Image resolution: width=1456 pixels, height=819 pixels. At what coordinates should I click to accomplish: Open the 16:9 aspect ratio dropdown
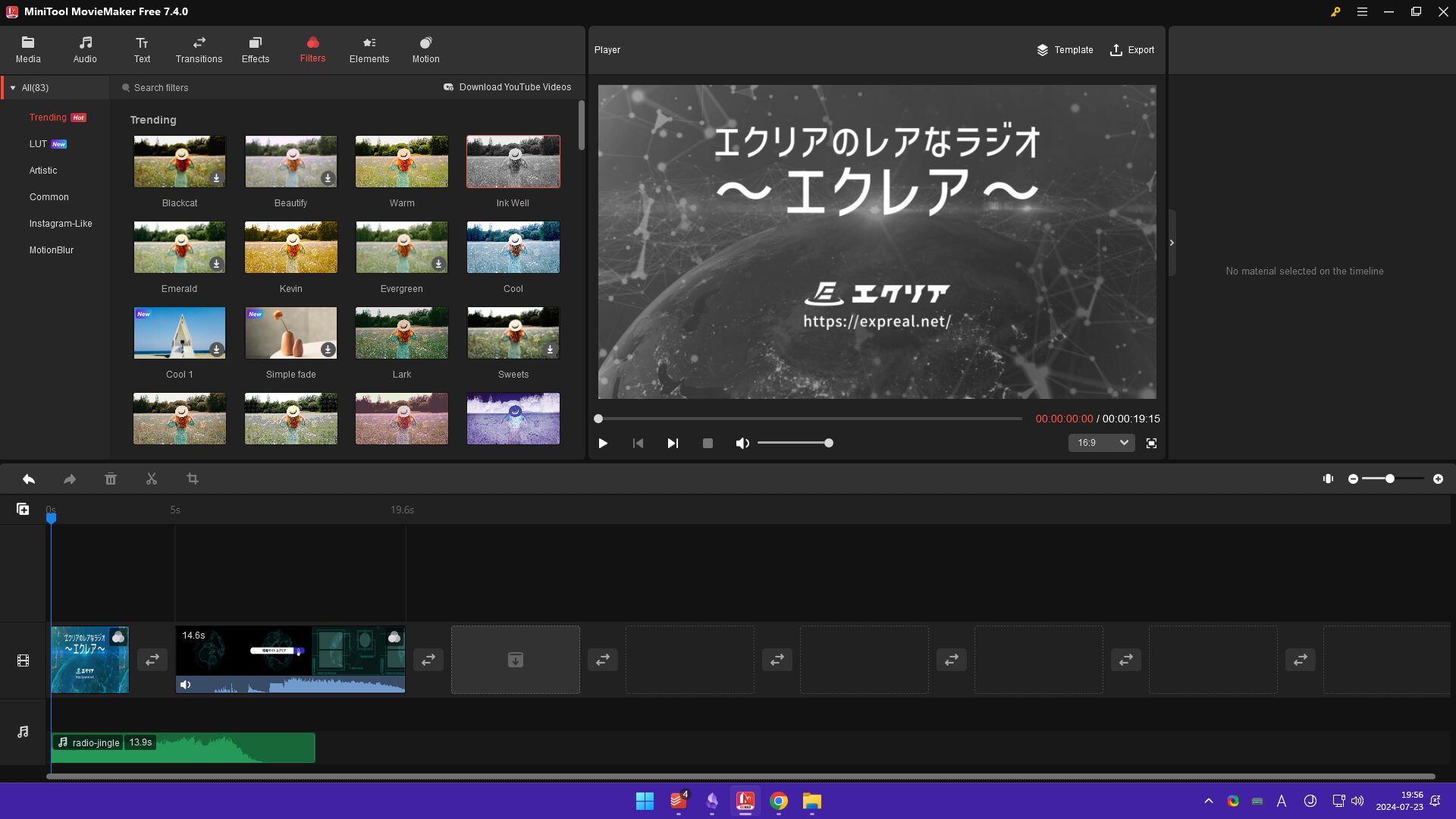pos(1101,443)
